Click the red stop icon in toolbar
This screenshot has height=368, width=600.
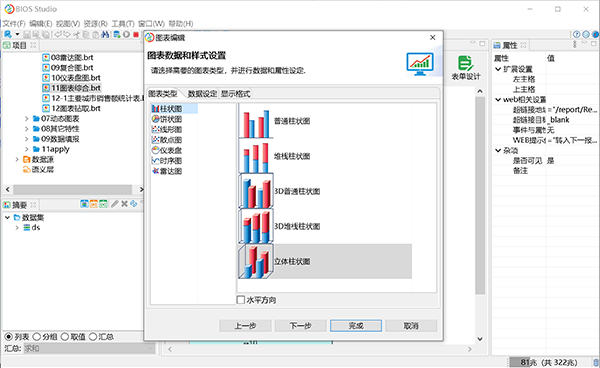pos(136,34)
